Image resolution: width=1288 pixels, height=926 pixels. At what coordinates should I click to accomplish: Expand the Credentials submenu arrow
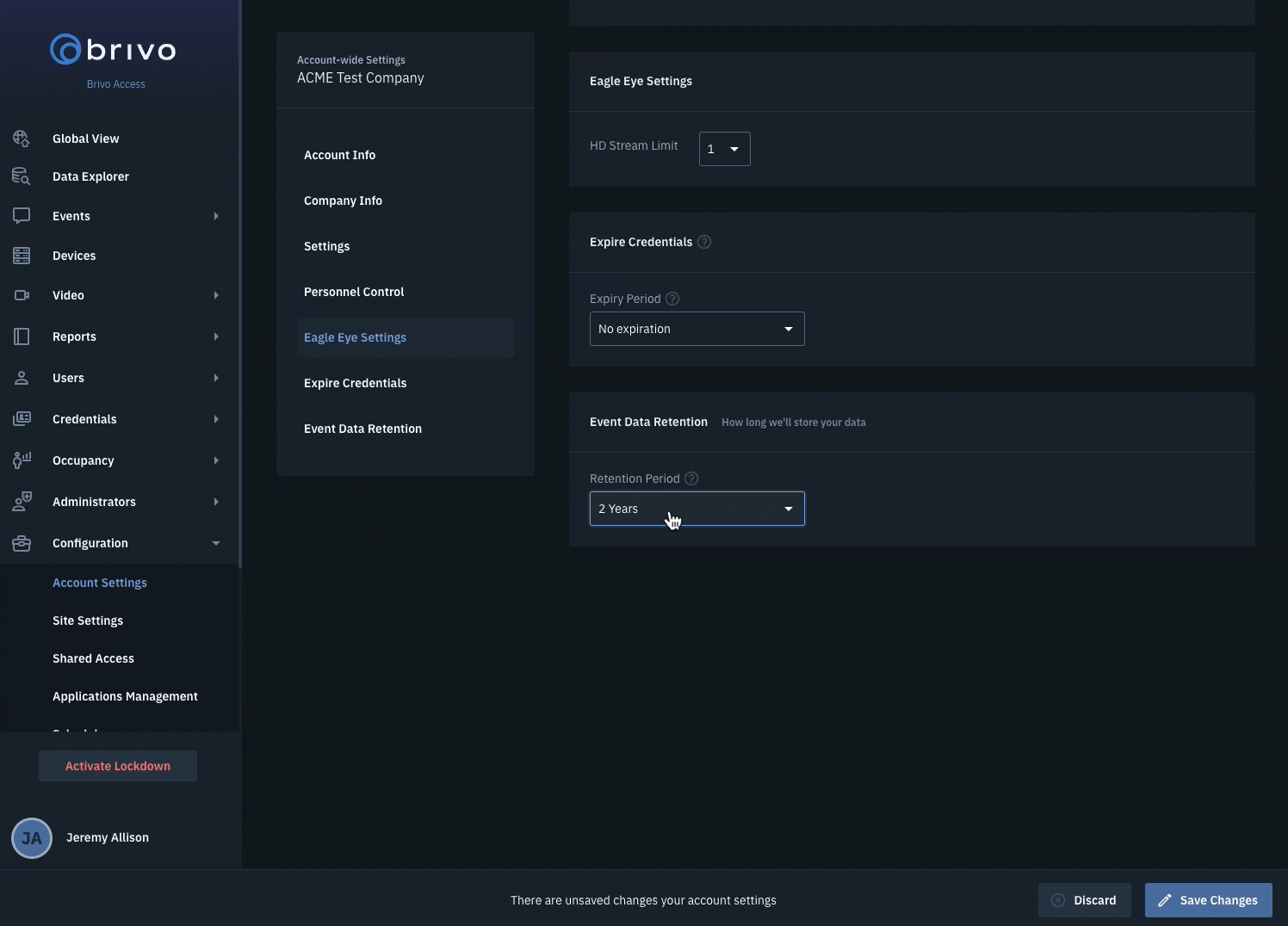coord(216,419)
